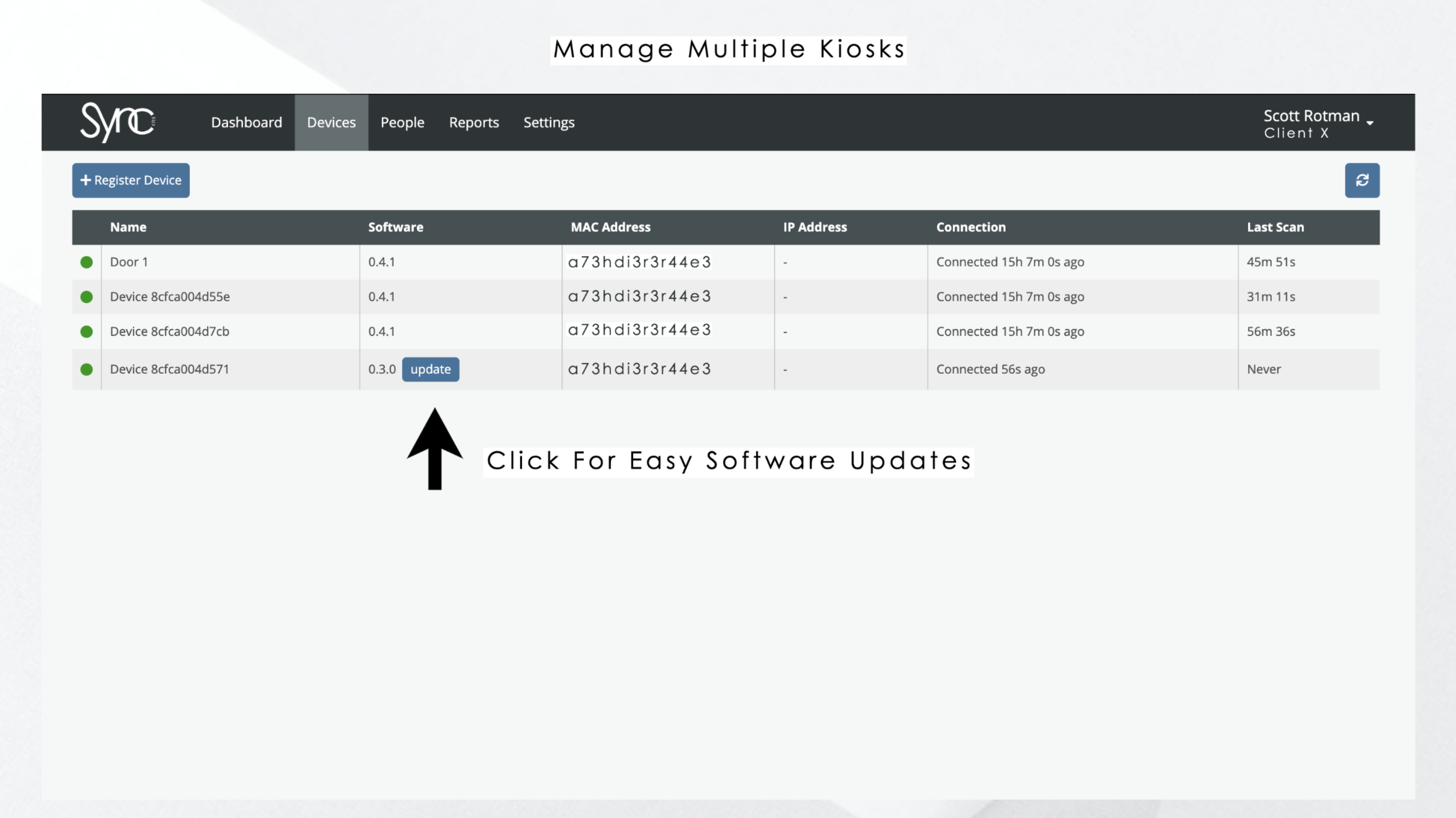Image resolution: width=1456 pixels, height=818 pixels.
Task: Click green status dot for Door 1
Action: (x=86, y=262)
